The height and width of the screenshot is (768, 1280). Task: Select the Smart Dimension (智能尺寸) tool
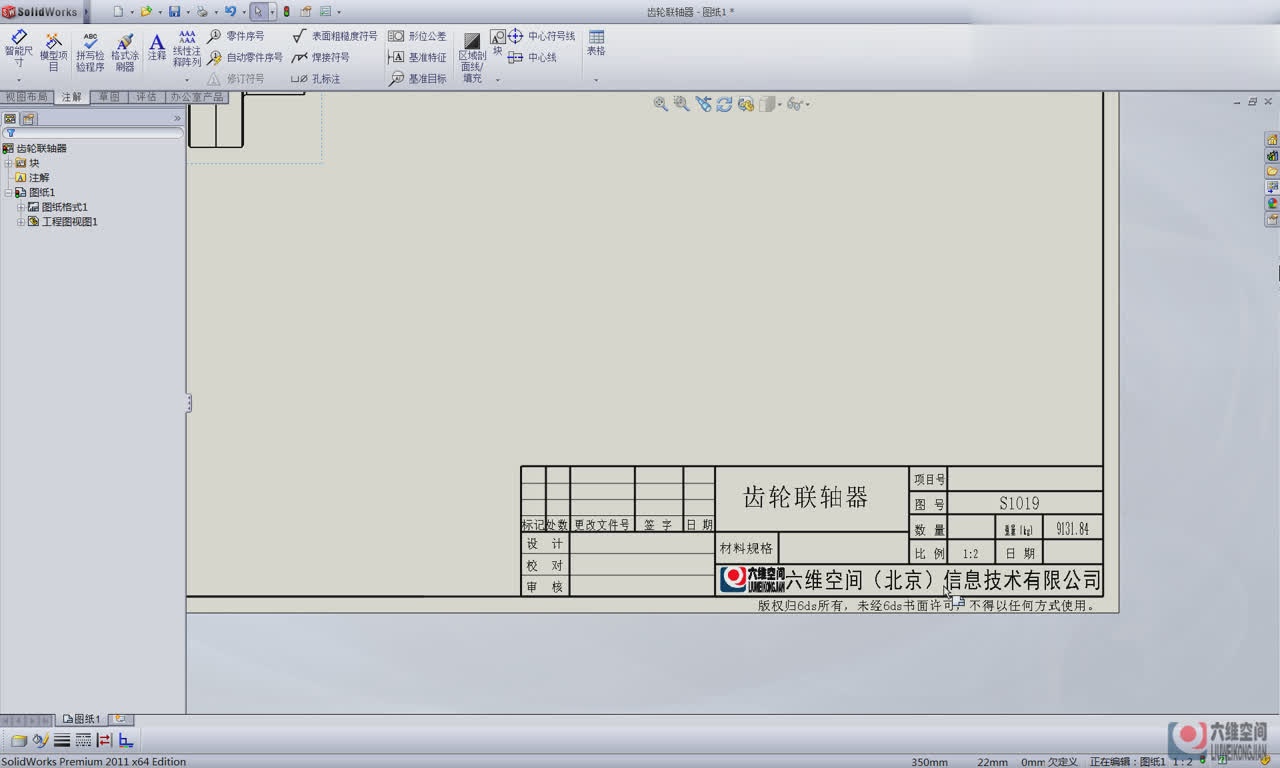click(x=19, y=49)
